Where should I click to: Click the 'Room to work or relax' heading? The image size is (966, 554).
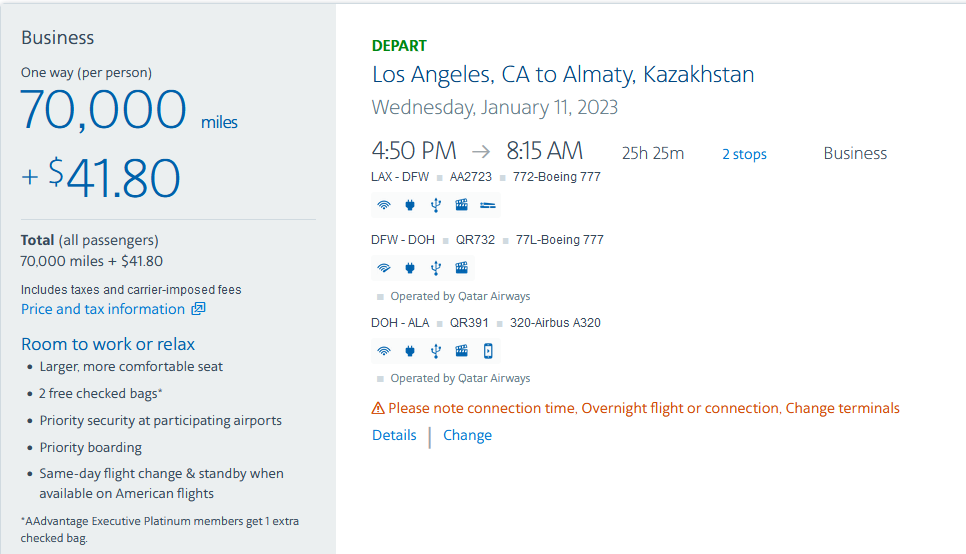pos(108,344)
